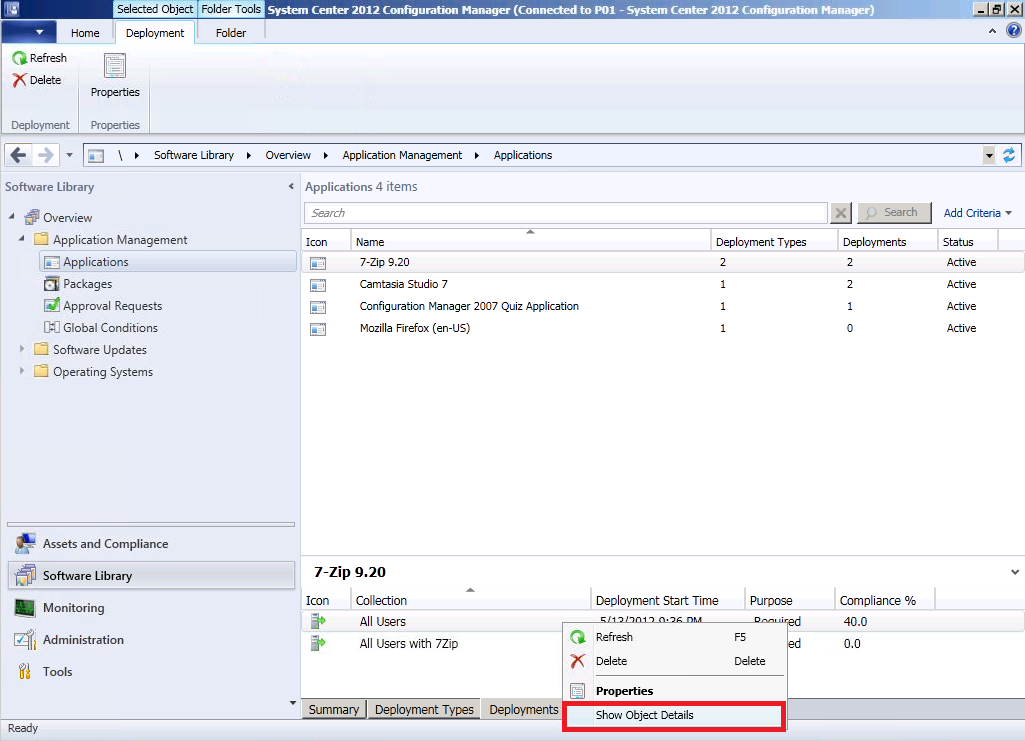The height and width of the screenshot is (741, 1025).
Task: Switch to the Home ribbon tab
Action: pos(85,33)
